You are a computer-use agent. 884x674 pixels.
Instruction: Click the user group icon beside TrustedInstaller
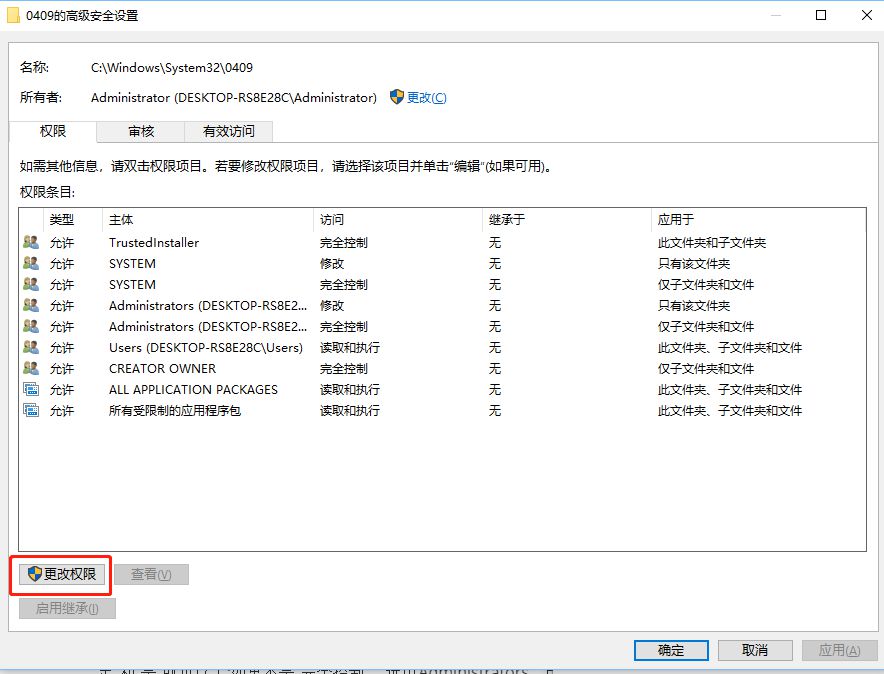pyautogui.click(x=31, y=243)
